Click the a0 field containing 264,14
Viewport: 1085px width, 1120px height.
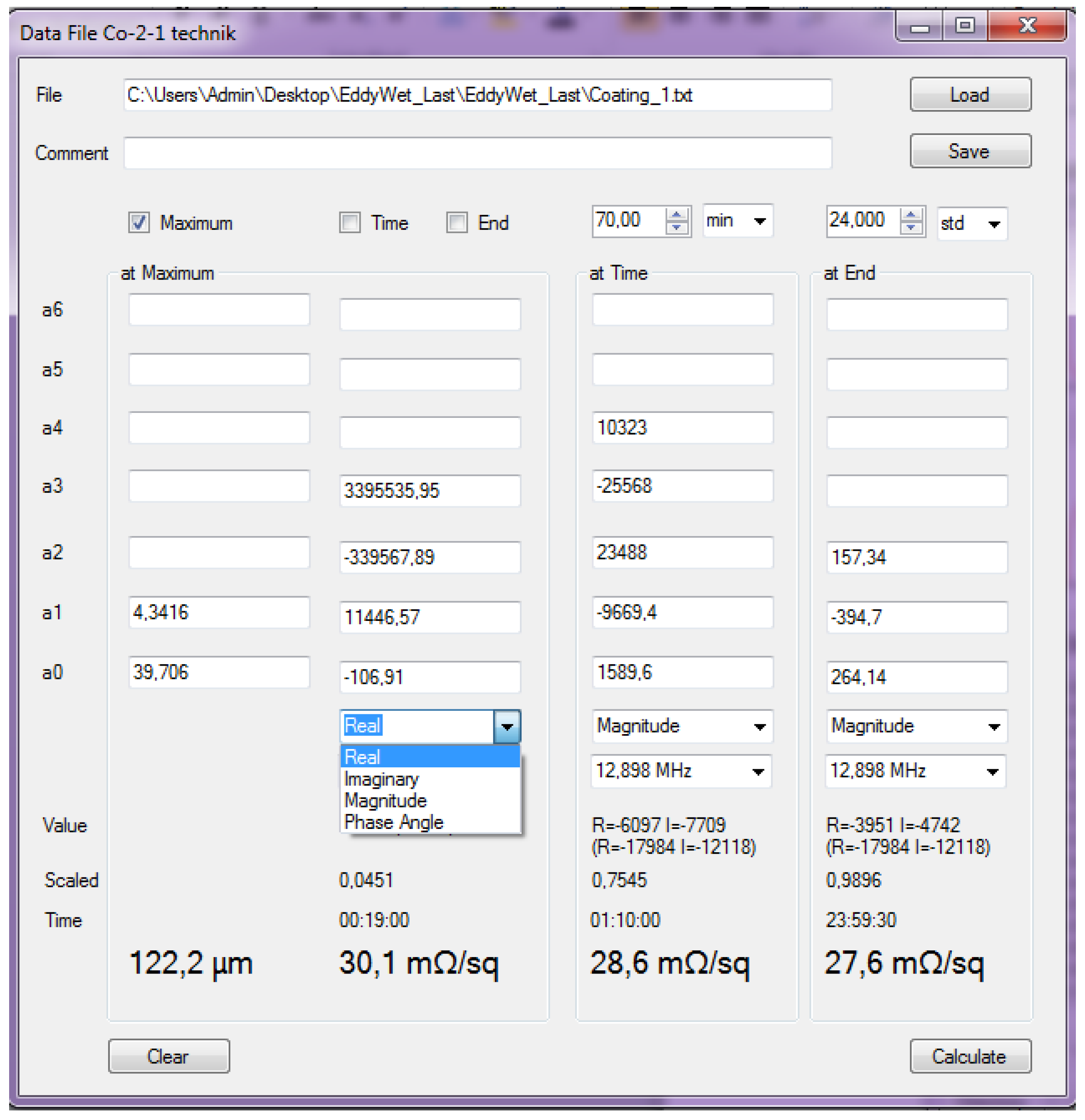point(917,677)
